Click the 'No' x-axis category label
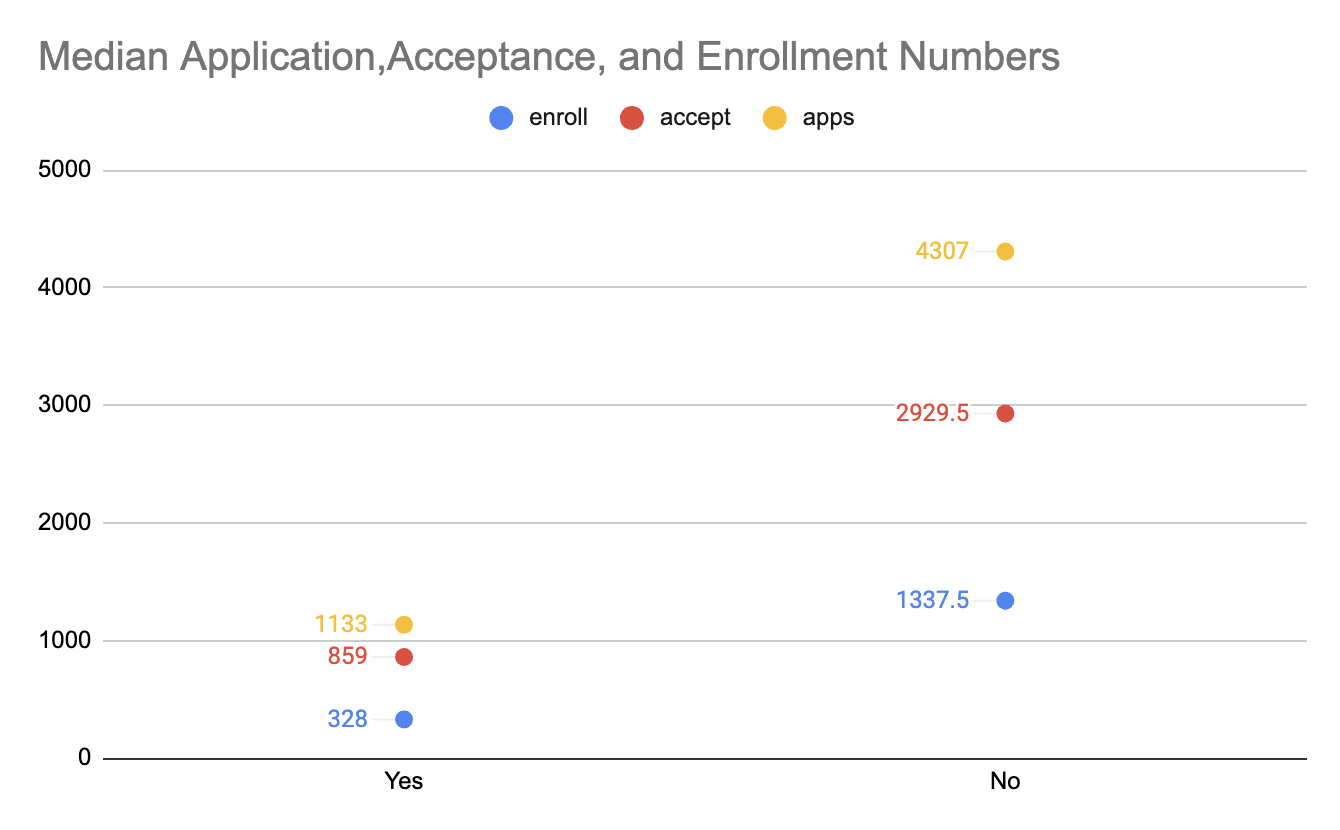This screenshot has height=830, width=1340. point(1005,782)
